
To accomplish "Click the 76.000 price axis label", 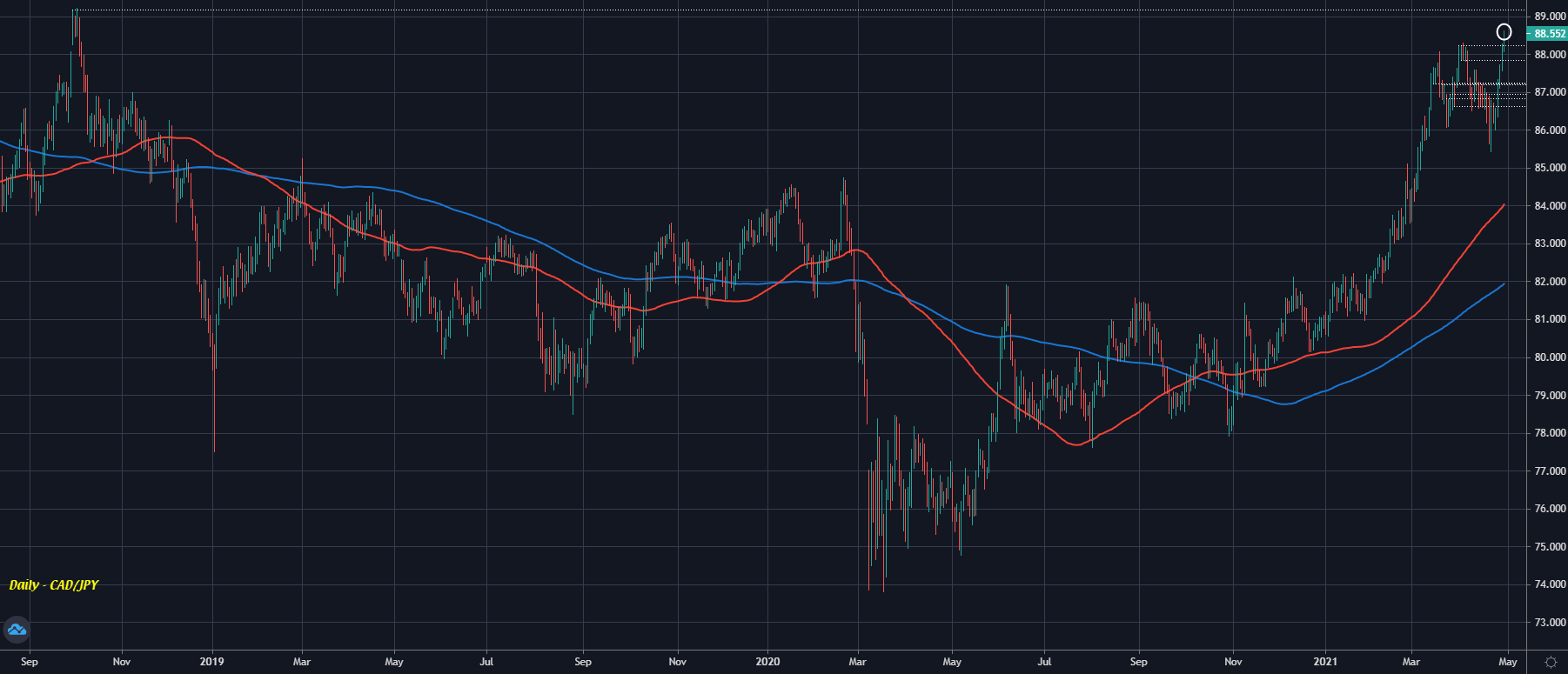I will (x=1550, y=509).
